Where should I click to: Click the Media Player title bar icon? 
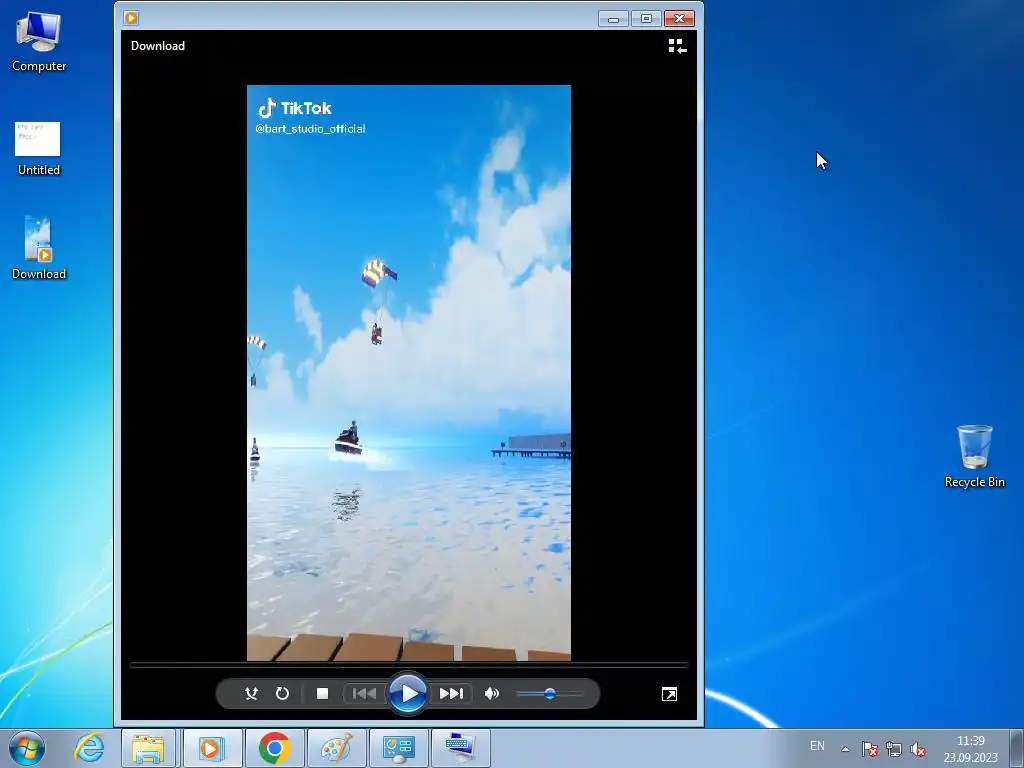tap(131, 18)
